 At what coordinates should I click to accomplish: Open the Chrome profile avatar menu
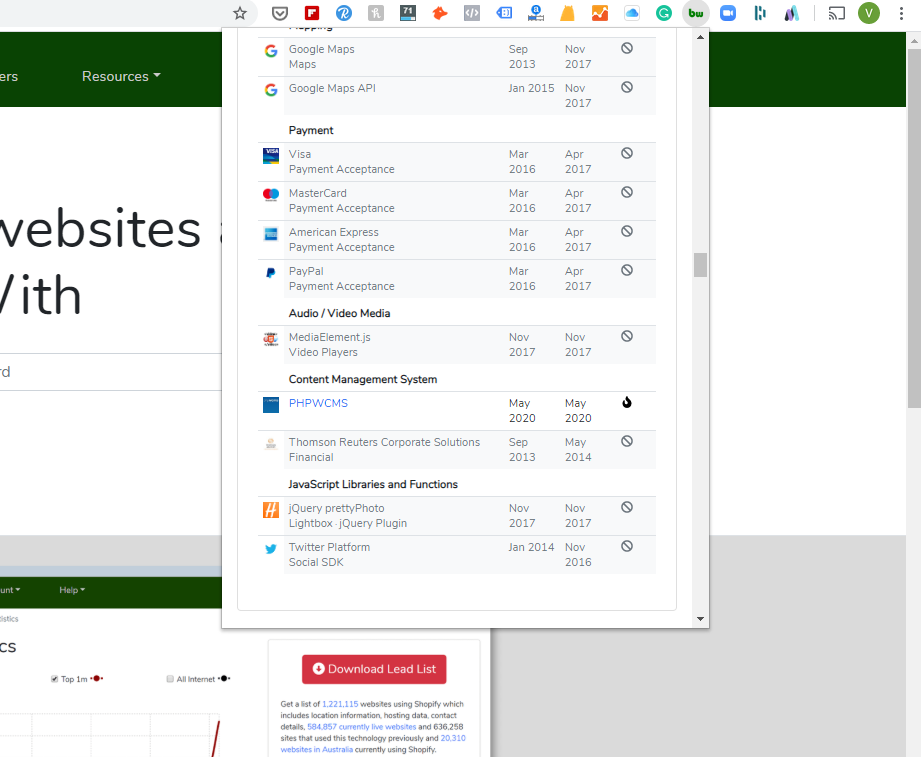coord(868,13)
